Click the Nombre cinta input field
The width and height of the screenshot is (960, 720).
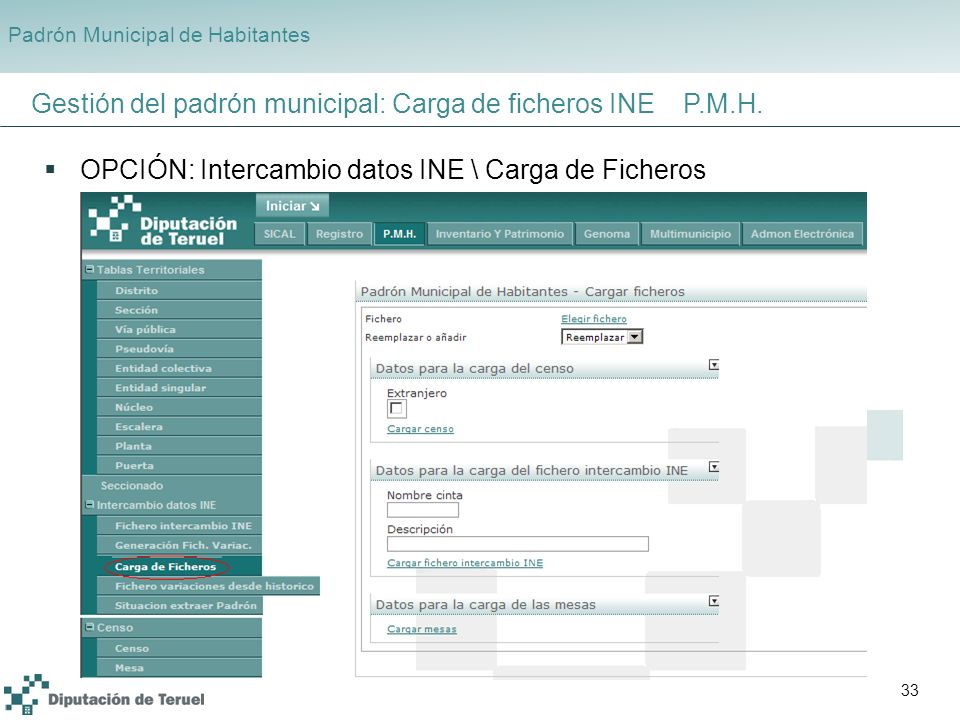[x=422, y=510]
